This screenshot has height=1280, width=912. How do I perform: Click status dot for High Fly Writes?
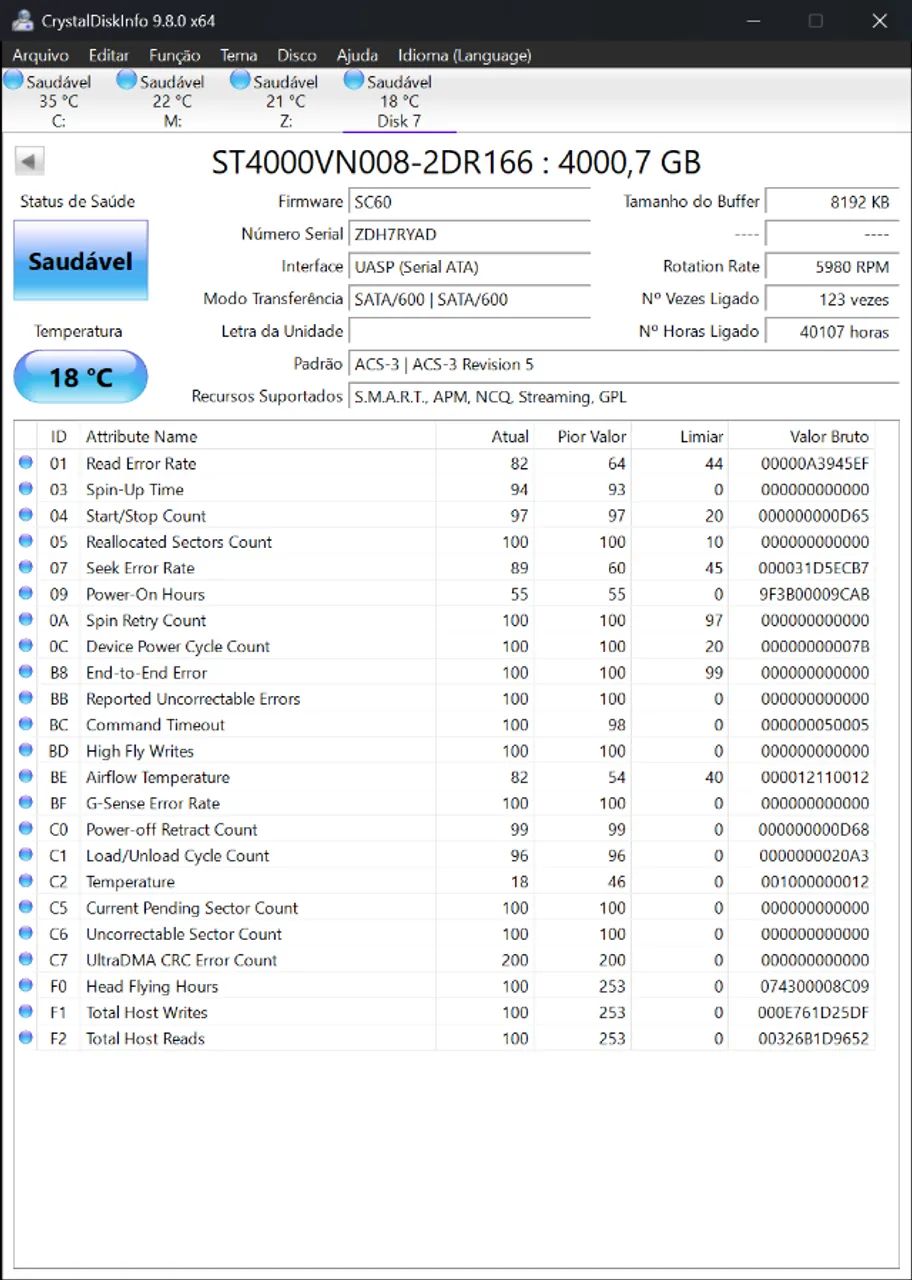[26, 751]
